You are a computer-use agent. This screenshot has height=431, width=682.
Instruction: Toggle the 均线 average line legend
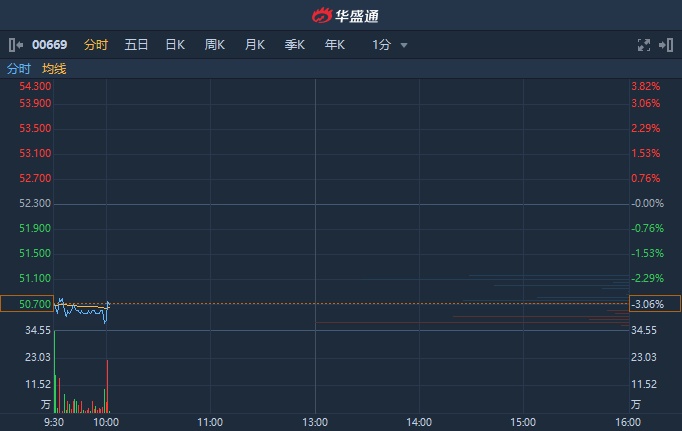coord(54,69)
